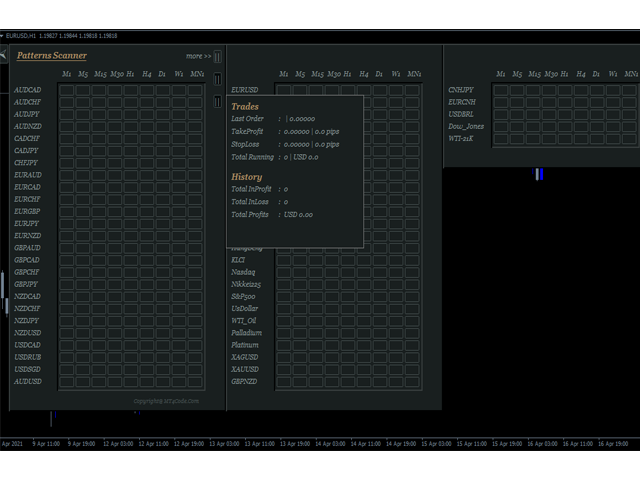Select the Palladium symbol label
This screenshot has height=480, width=640.
pyautogui.click(x=247, y=333)
